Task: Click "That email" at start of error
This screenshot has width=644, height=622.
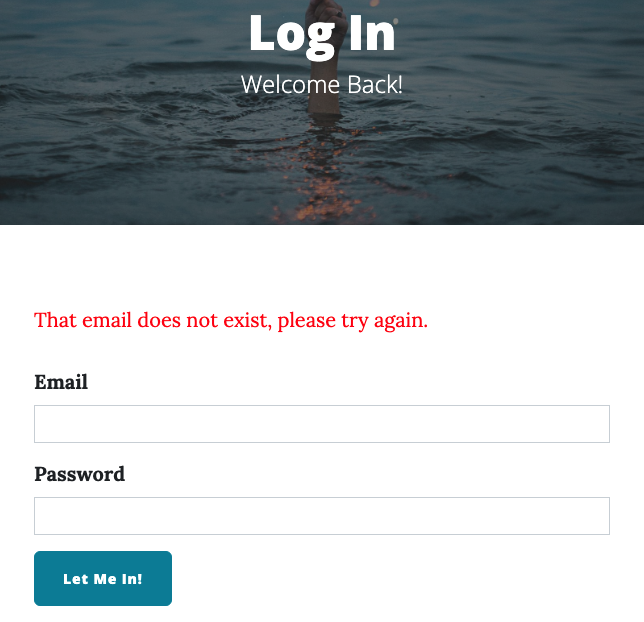Action: click(83, 320)
